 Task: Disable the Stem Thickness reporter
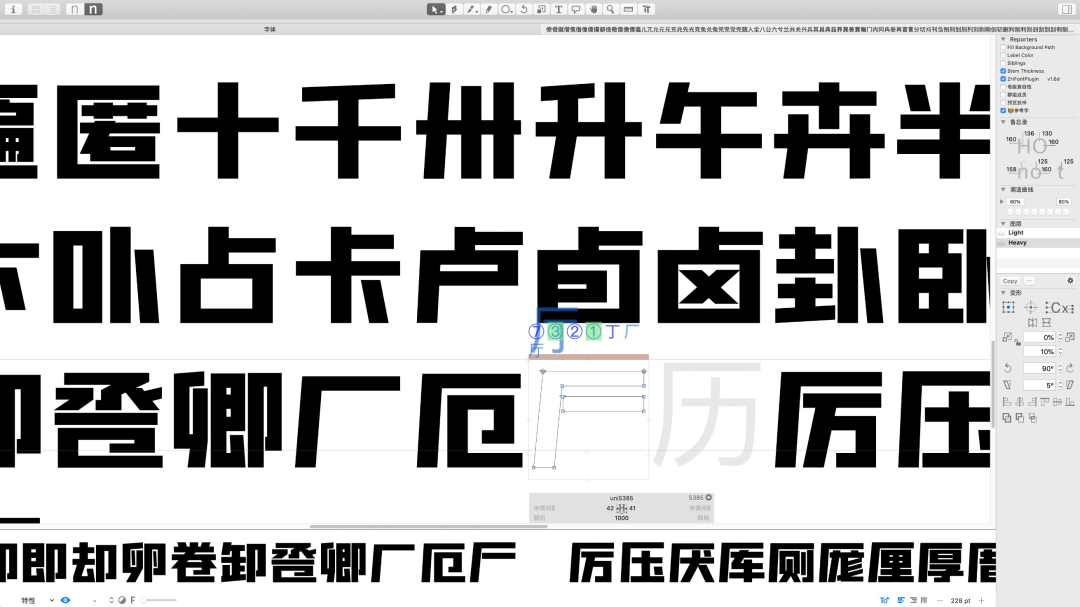[x=1002, y=70]
